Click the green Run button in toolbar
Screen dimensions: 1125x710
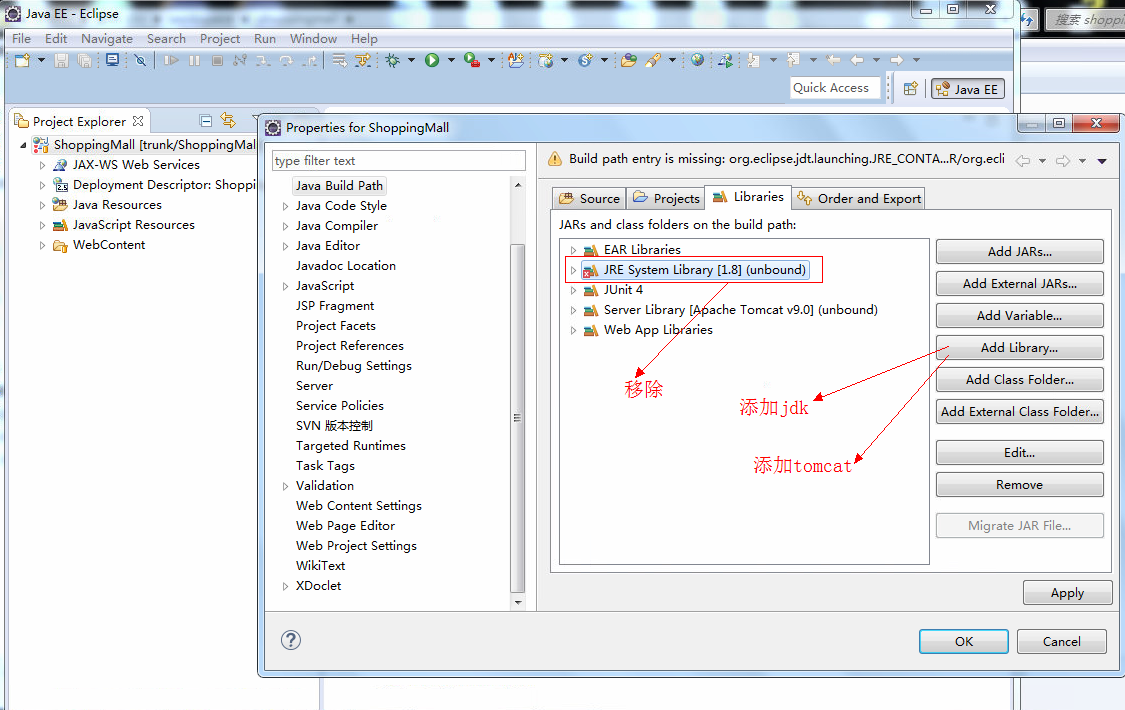[432, 61]
